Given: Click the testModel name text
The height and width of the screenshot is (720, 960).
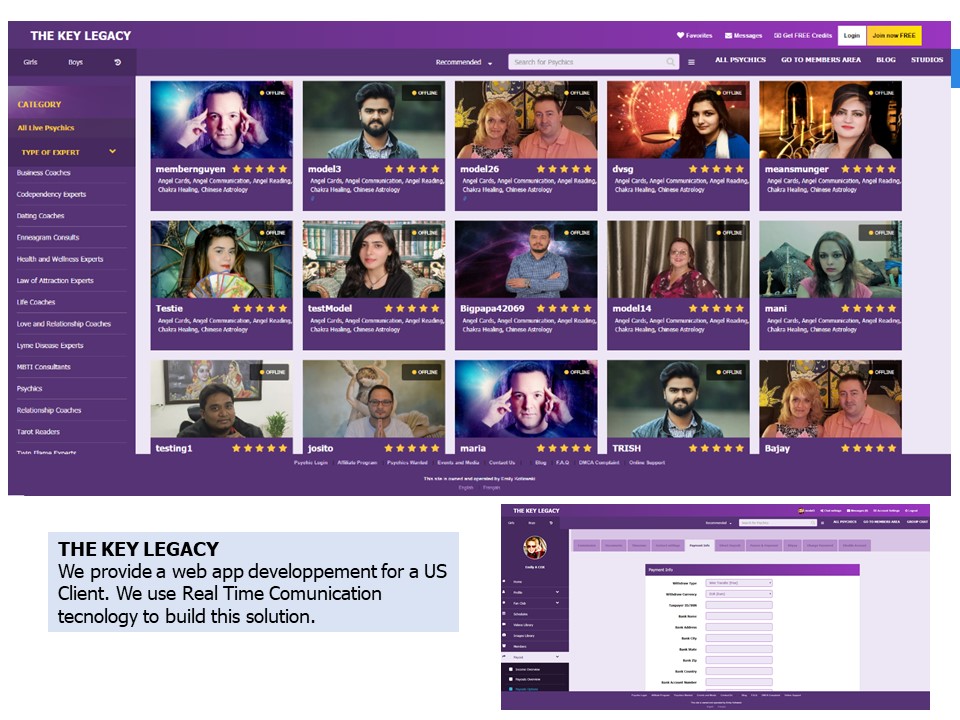Looking at the screenshot, I should (329, 309).
